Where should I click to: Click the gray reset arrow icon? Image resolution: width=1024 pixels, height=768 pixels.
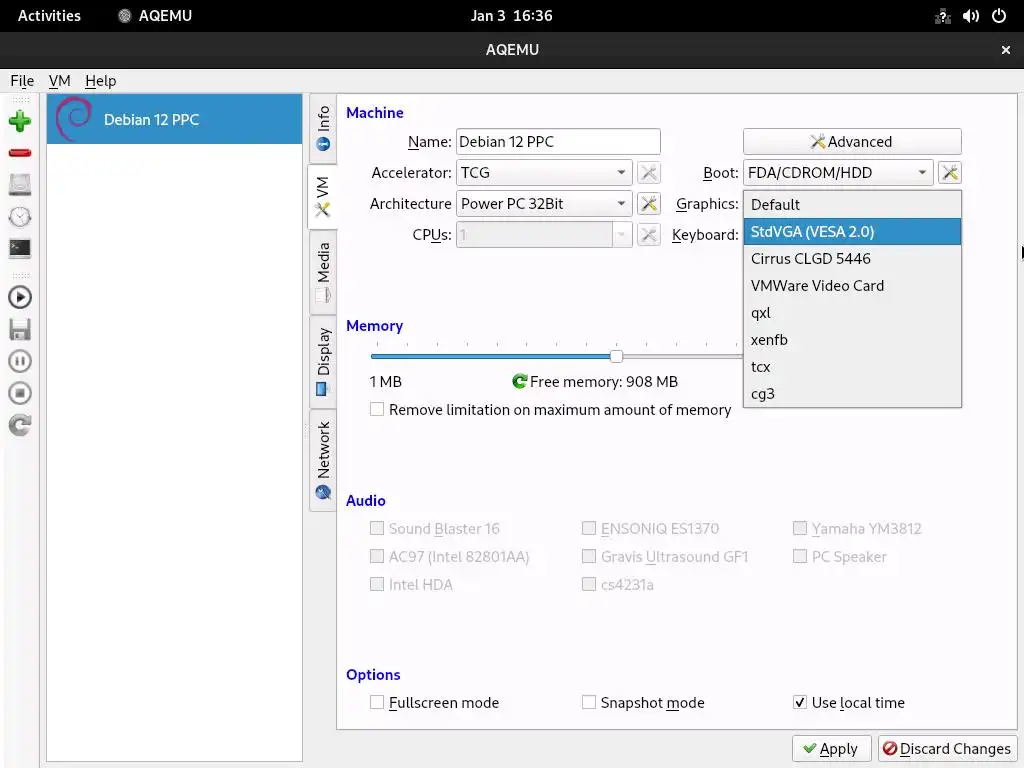tap(20, 425)
